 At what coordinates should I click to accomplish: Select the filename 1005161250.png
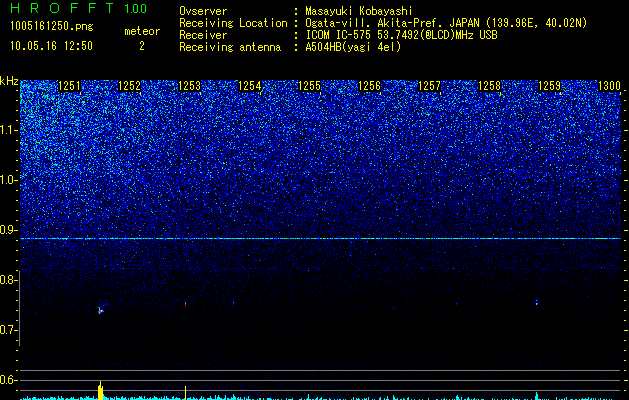tap(52, 26)
